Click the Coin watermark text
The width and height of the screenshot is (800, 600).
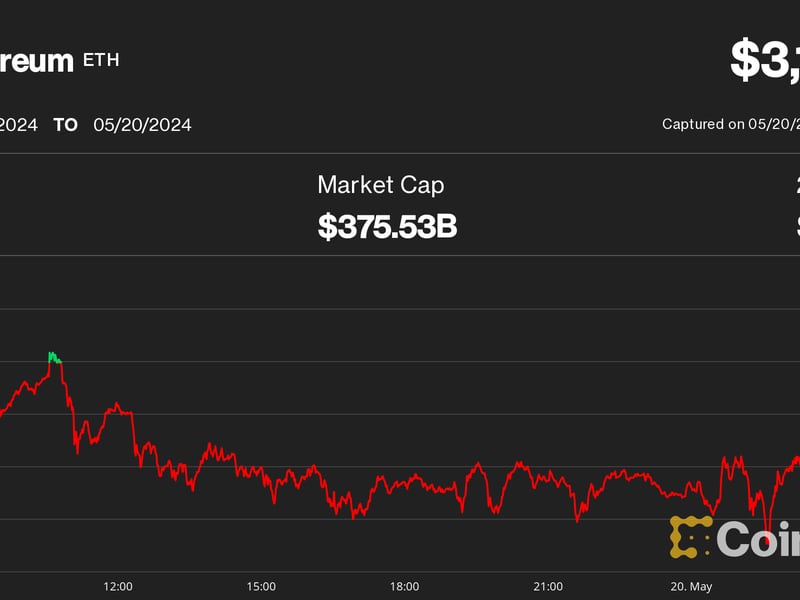click(x=758, y=540)
